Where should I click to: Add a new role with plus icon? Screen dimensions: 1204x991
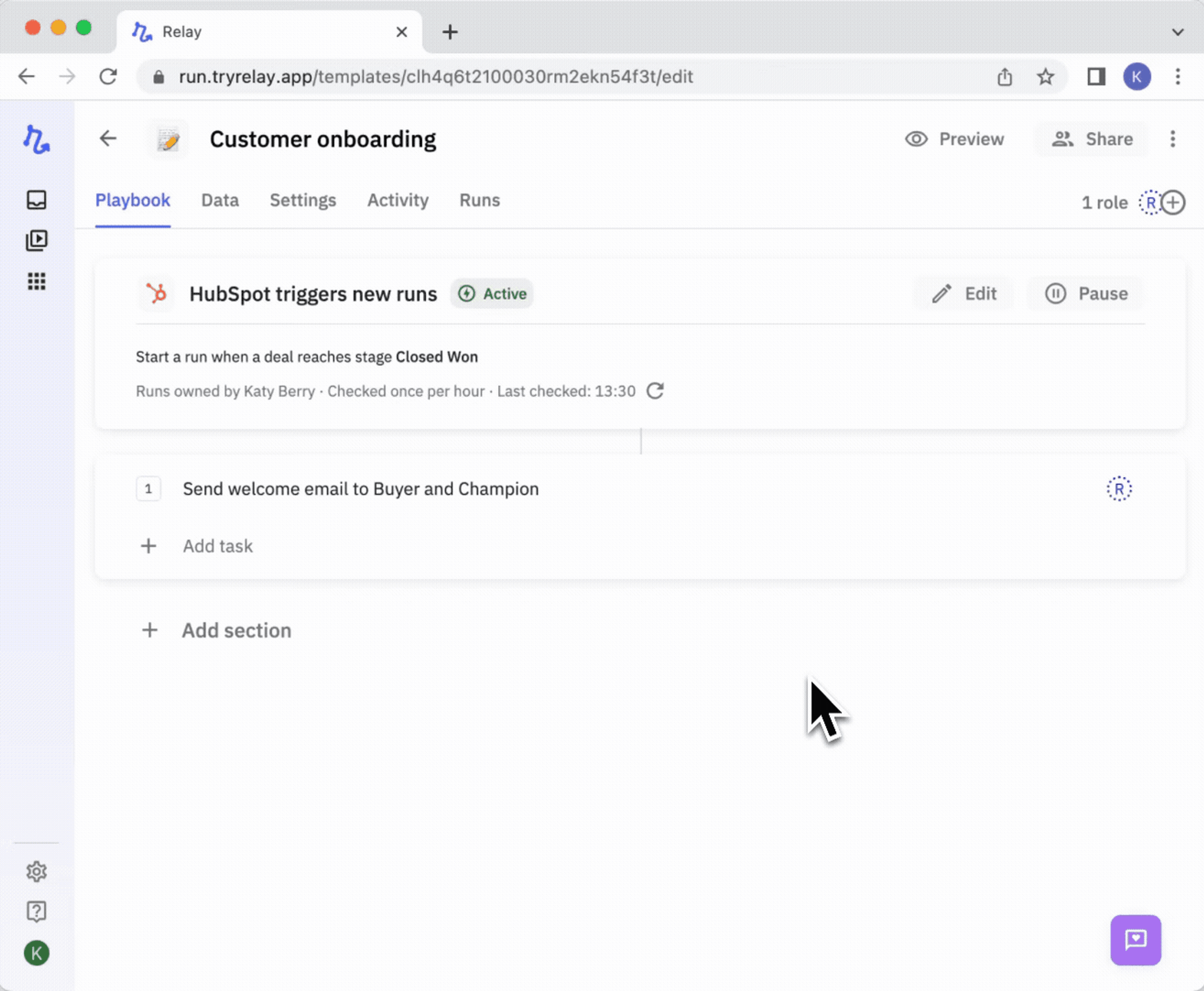tap(1173, 203)
